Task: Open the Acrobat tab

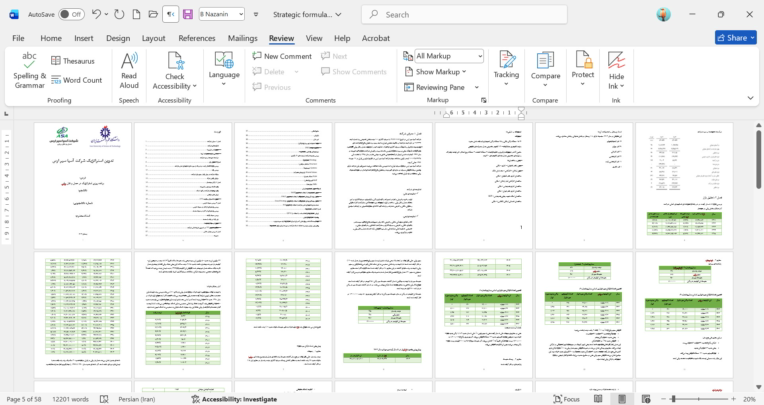Action: click(x=376, y=38)
